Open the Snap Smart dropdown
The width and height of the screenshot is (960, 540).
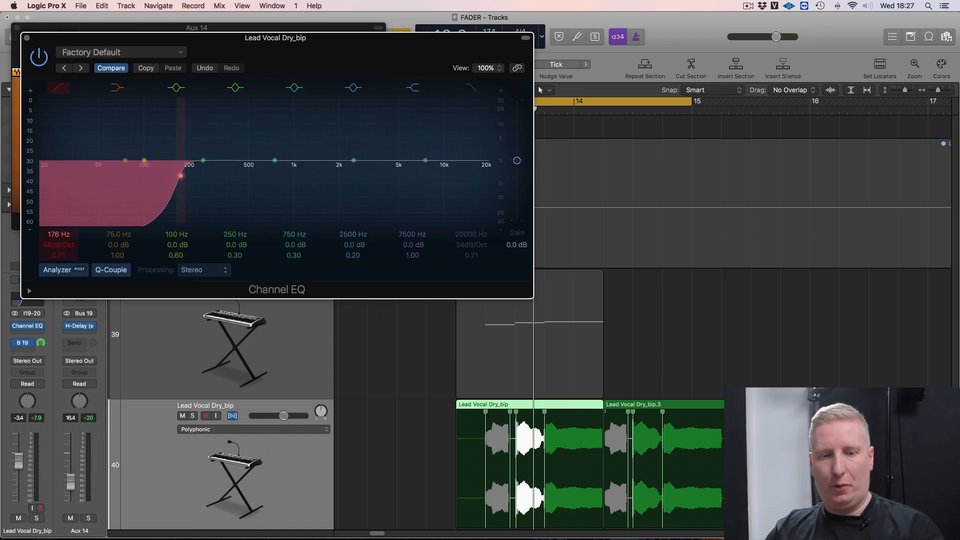click(x=713, y=90)
